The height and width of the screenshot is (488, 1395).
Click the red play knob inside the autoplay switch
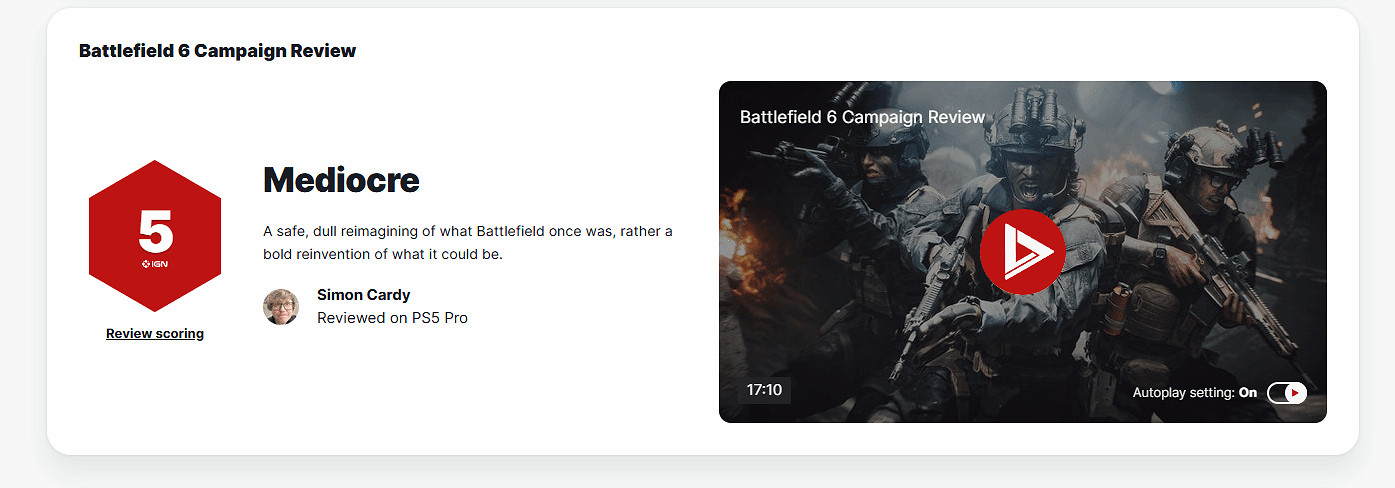point(1295,393)
